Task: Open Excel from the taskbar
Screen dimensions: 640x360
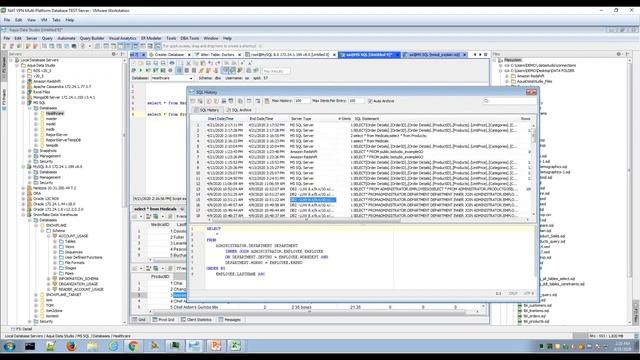Action: [x=236, y=346]
